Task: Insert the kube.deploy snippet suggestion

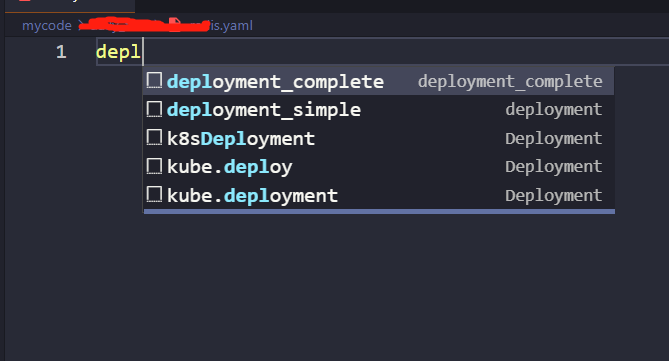Action: point(378,167)
